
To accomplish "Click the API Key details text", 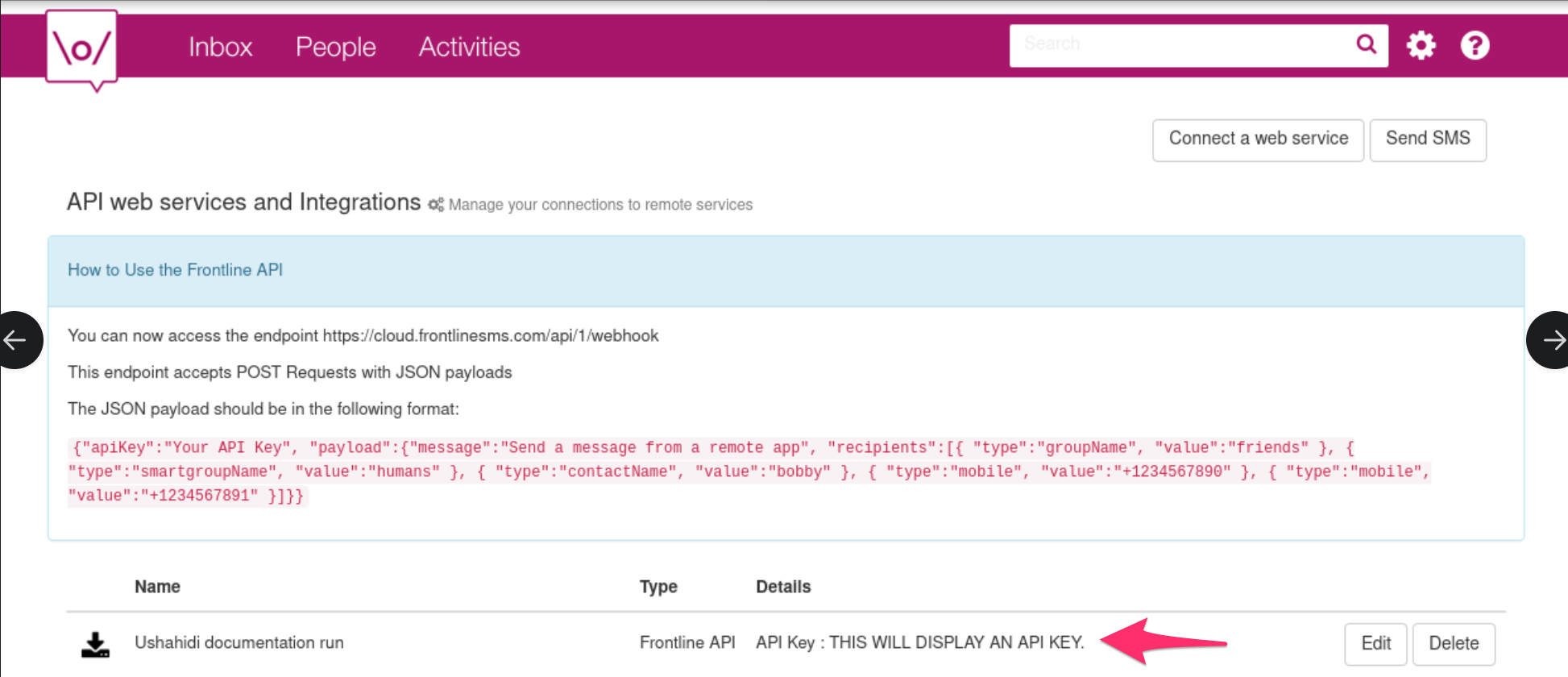I will [919, 642].
